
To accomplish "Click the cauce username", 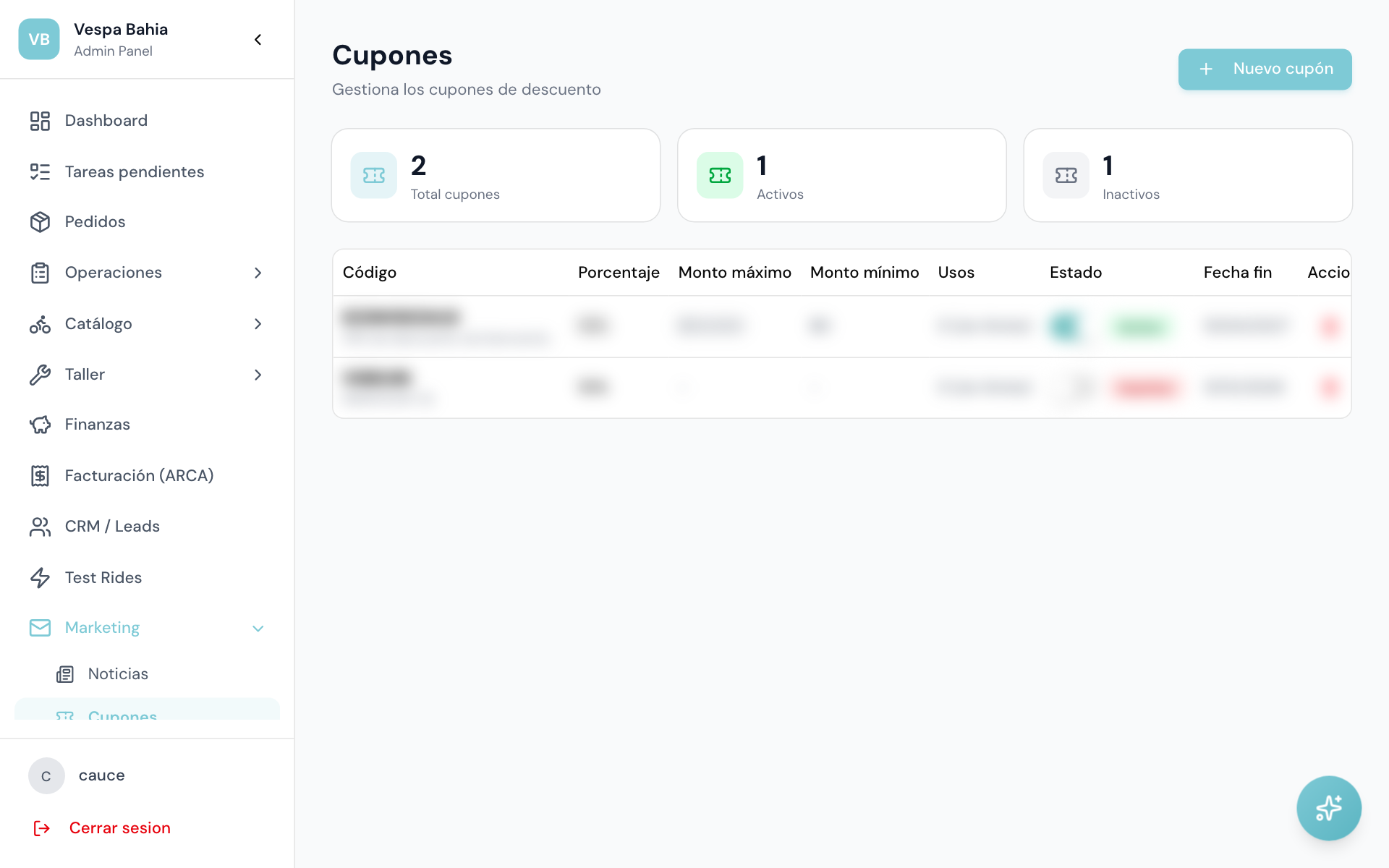I will coord(102,775).
